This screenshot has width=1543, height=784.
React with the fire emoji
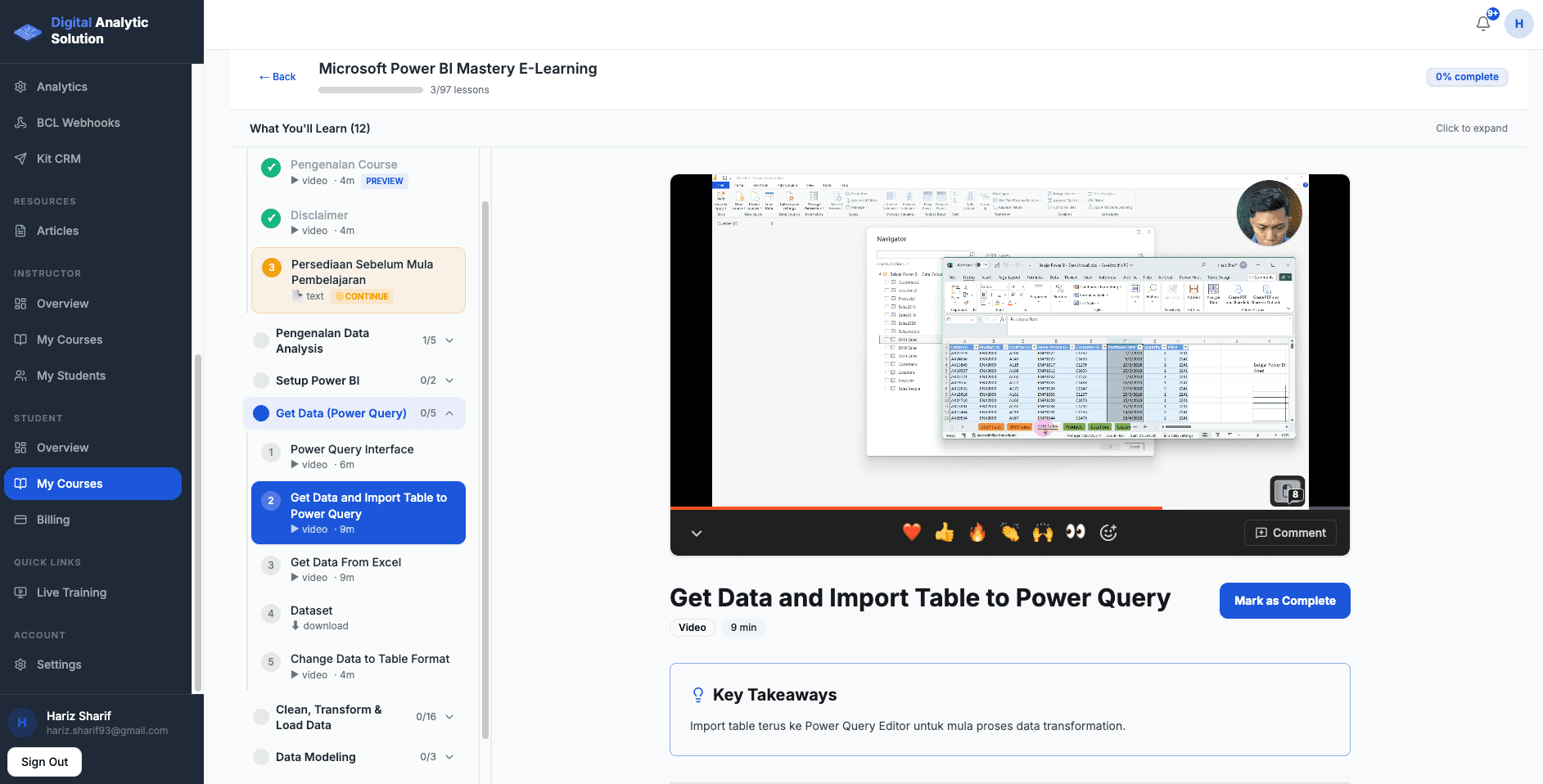tap(977, 532)
